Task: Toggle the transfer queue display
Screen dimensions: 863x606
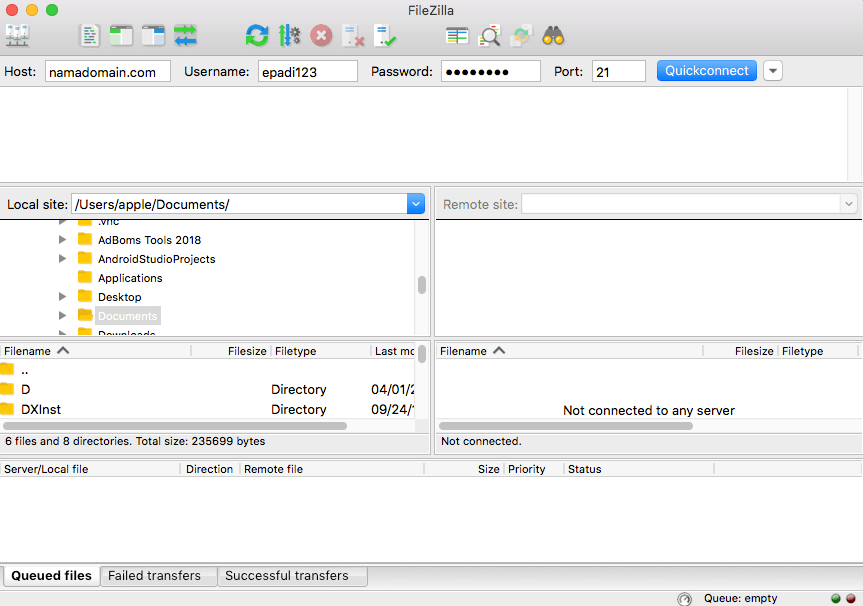Action: pos(185,36)
